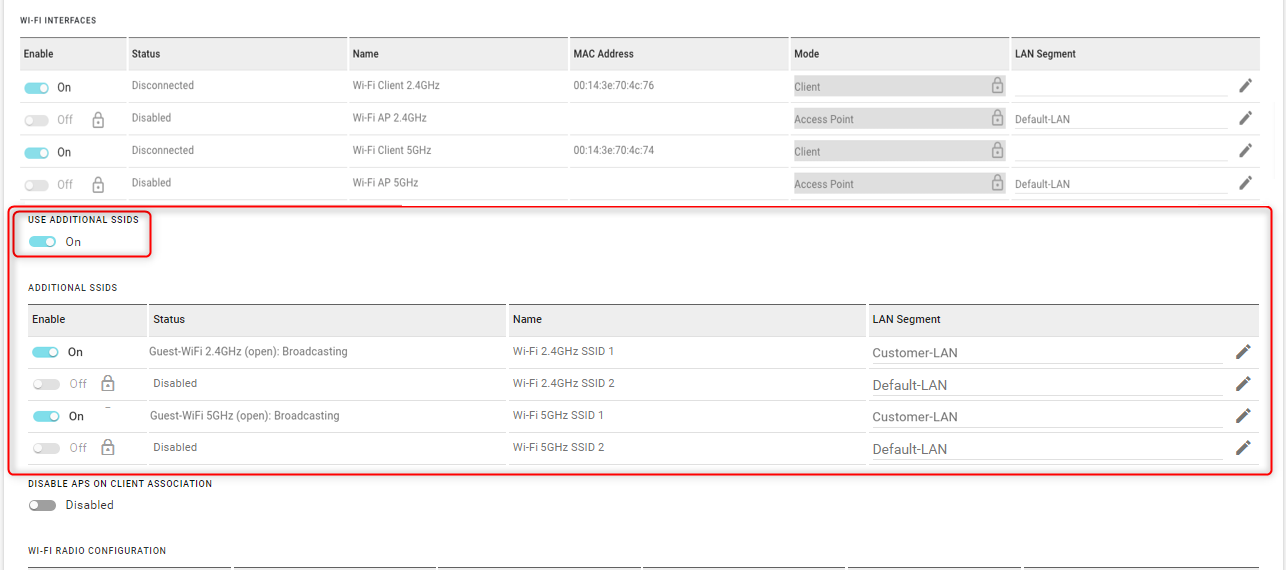Edit Wi-Fi 5GHz SSID 1 entry
The image size is (1286, 570).
1243,416
